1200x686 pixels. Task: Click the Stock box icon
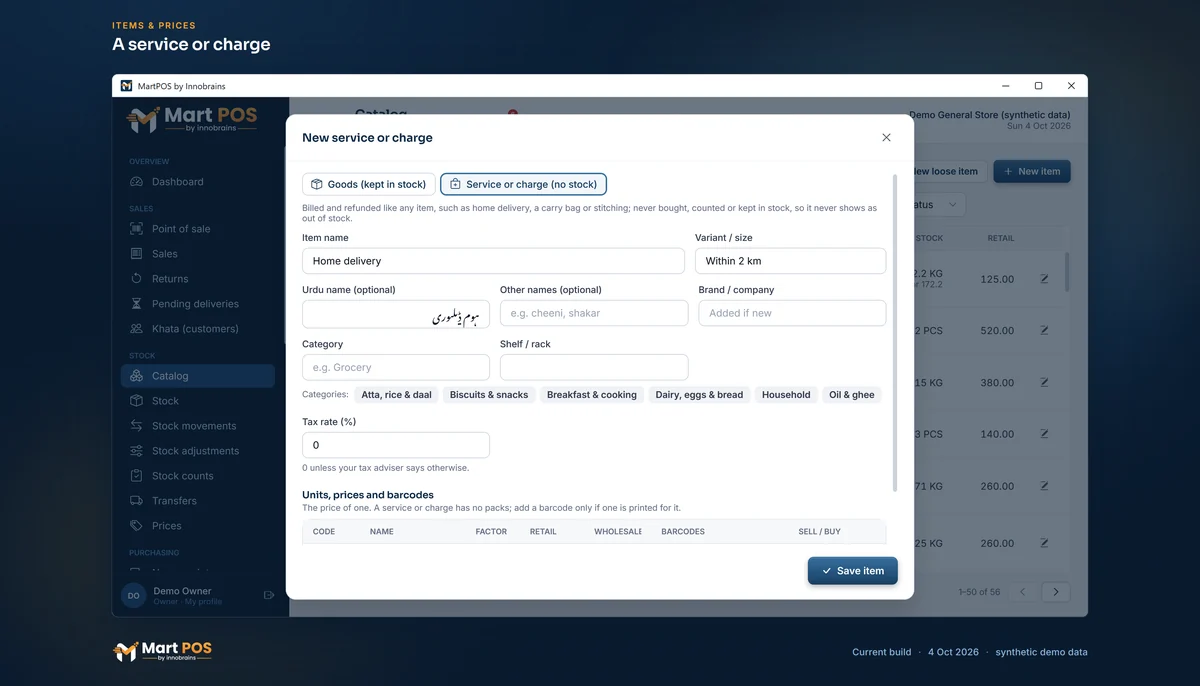[136, 401]
